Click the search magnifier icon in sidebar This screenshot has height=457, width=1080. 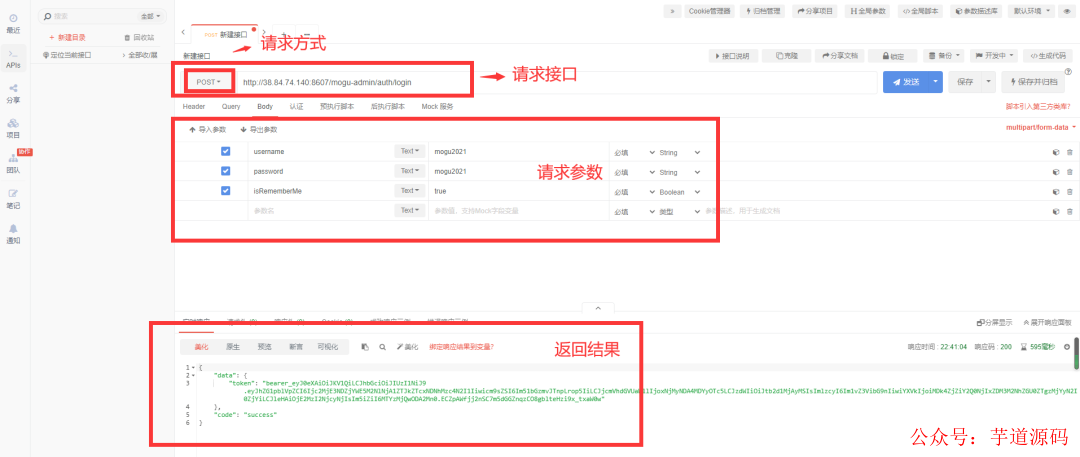tap(48, 15)
